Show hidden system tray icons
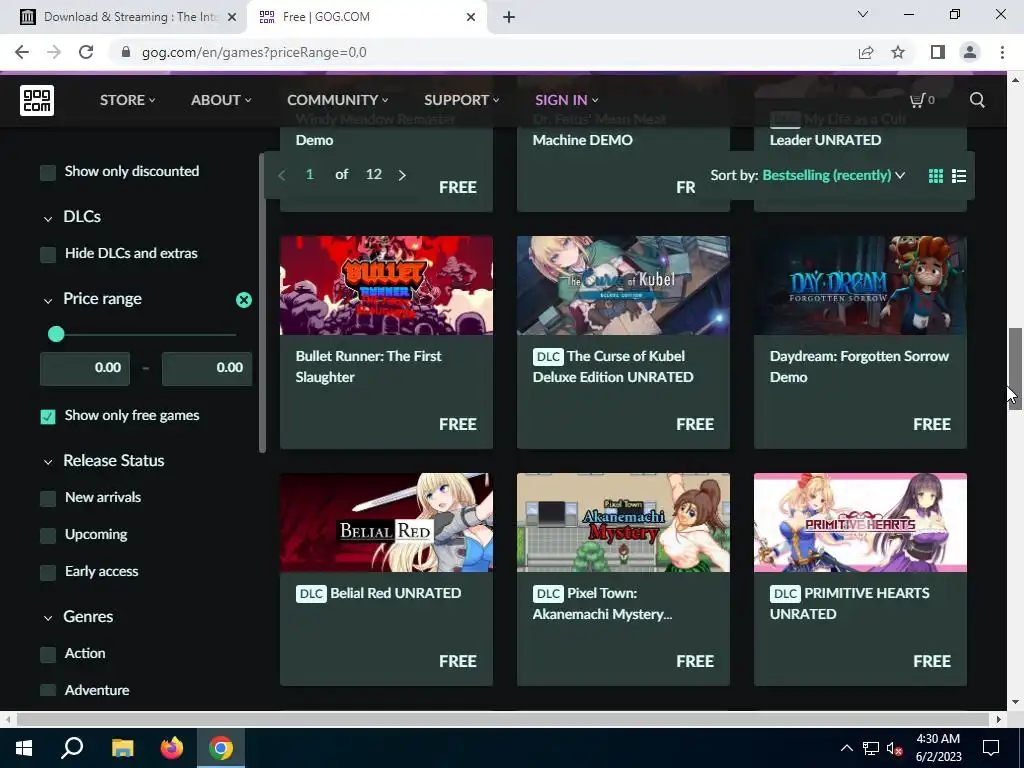Image resolution: width=1024 pixels, height=768 pixels. click(x=846, y=748)
